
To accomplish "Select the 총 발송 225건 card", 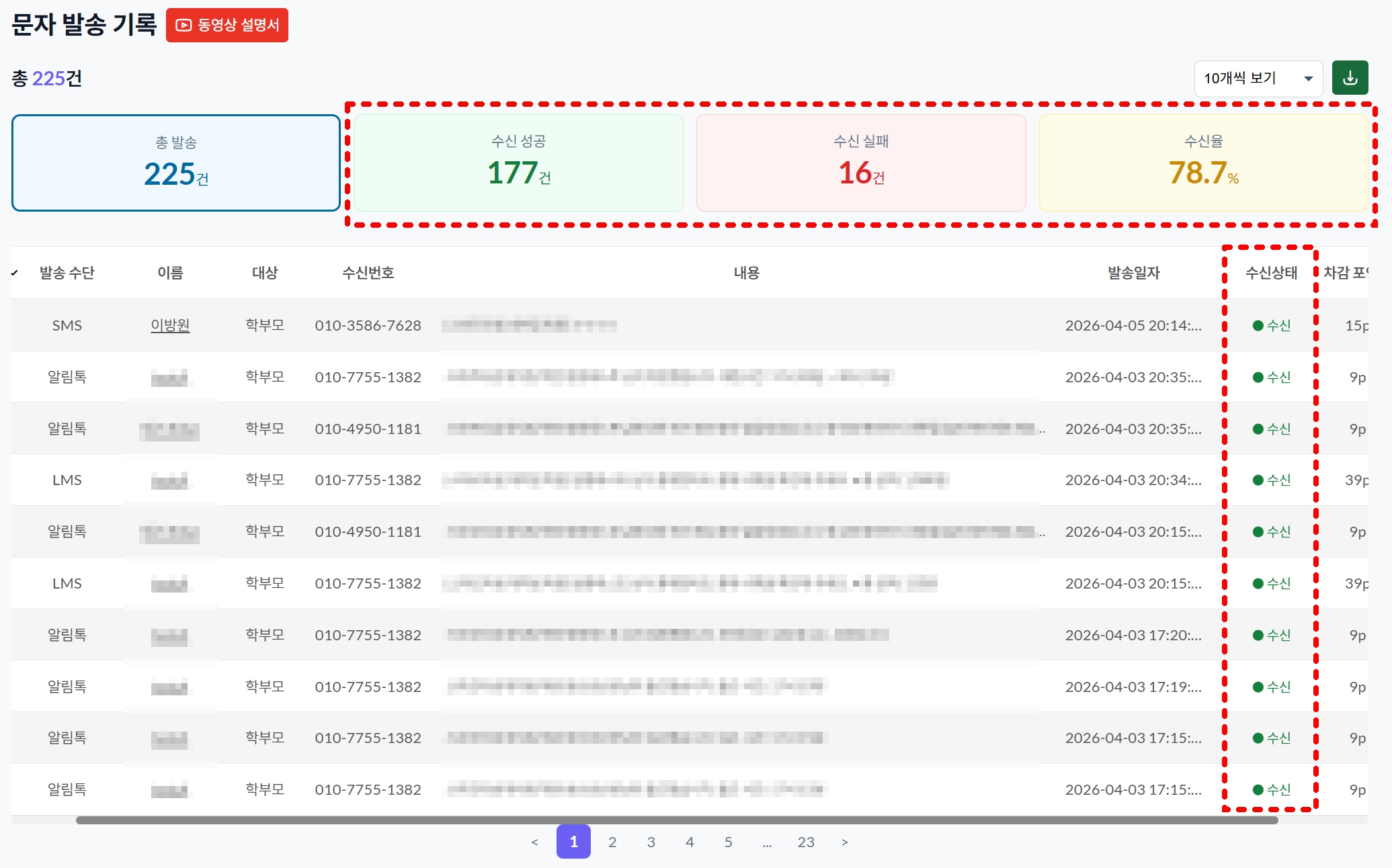I will click(x=176, y=163).
